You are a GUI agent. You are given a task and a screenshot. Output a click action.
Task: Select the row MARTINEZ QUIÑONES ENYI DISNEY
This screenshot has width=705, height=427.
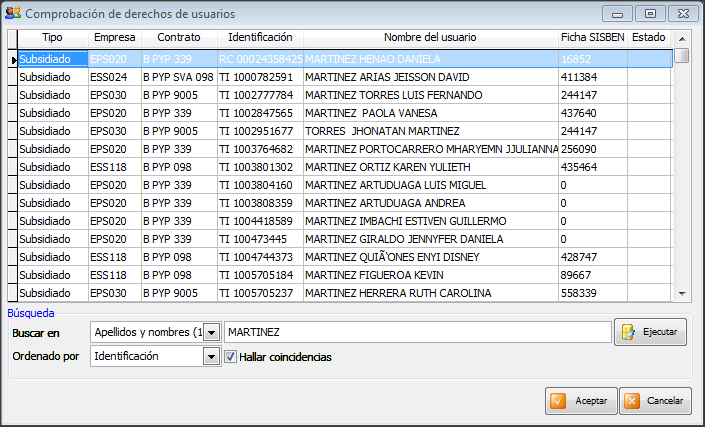click(344, 257)
